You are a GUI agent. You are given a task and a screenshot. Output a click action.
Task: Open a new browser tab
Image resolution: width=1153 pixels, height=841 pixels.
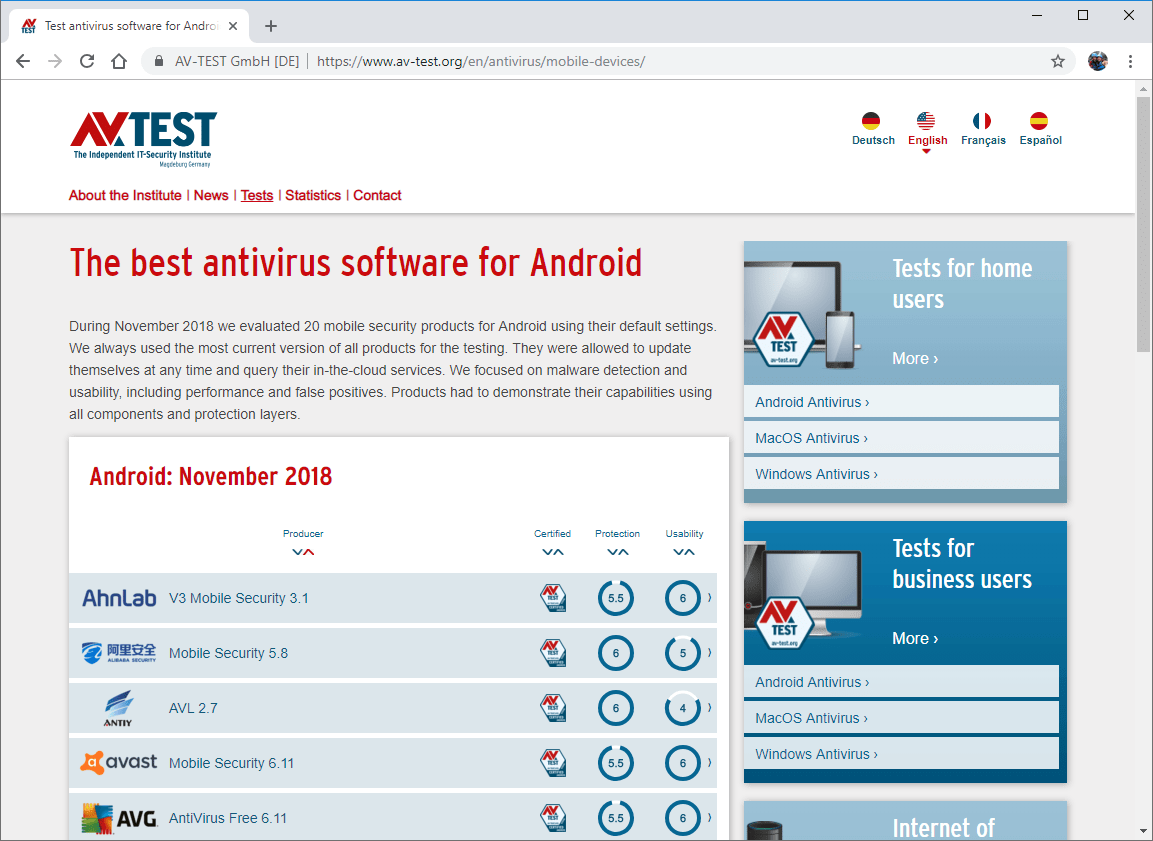271,26
